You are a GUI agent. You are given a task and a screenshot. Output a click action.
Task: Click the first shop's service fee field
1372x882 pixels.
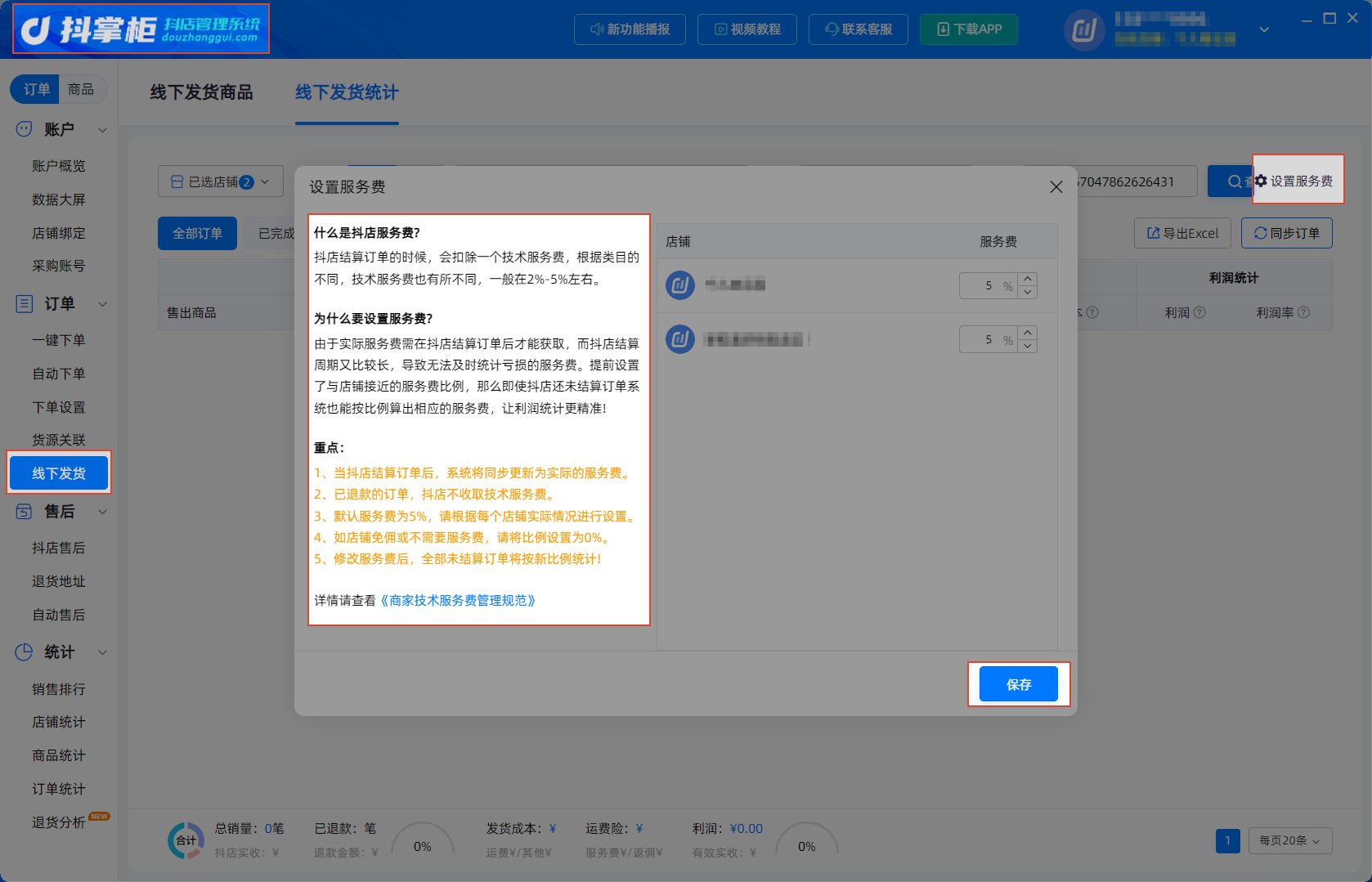(989, 285)
